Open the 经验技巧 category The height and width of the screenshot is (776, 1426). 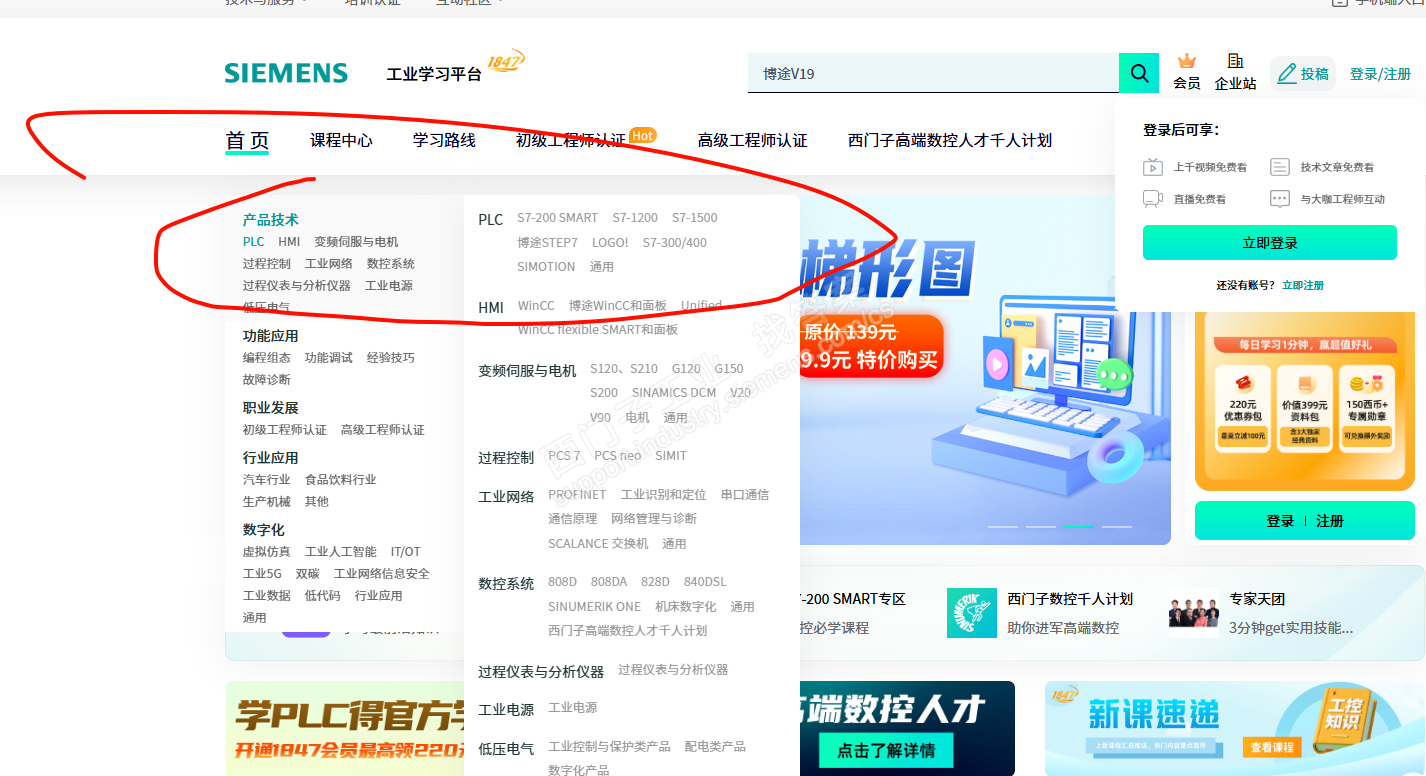click(391, 358)
